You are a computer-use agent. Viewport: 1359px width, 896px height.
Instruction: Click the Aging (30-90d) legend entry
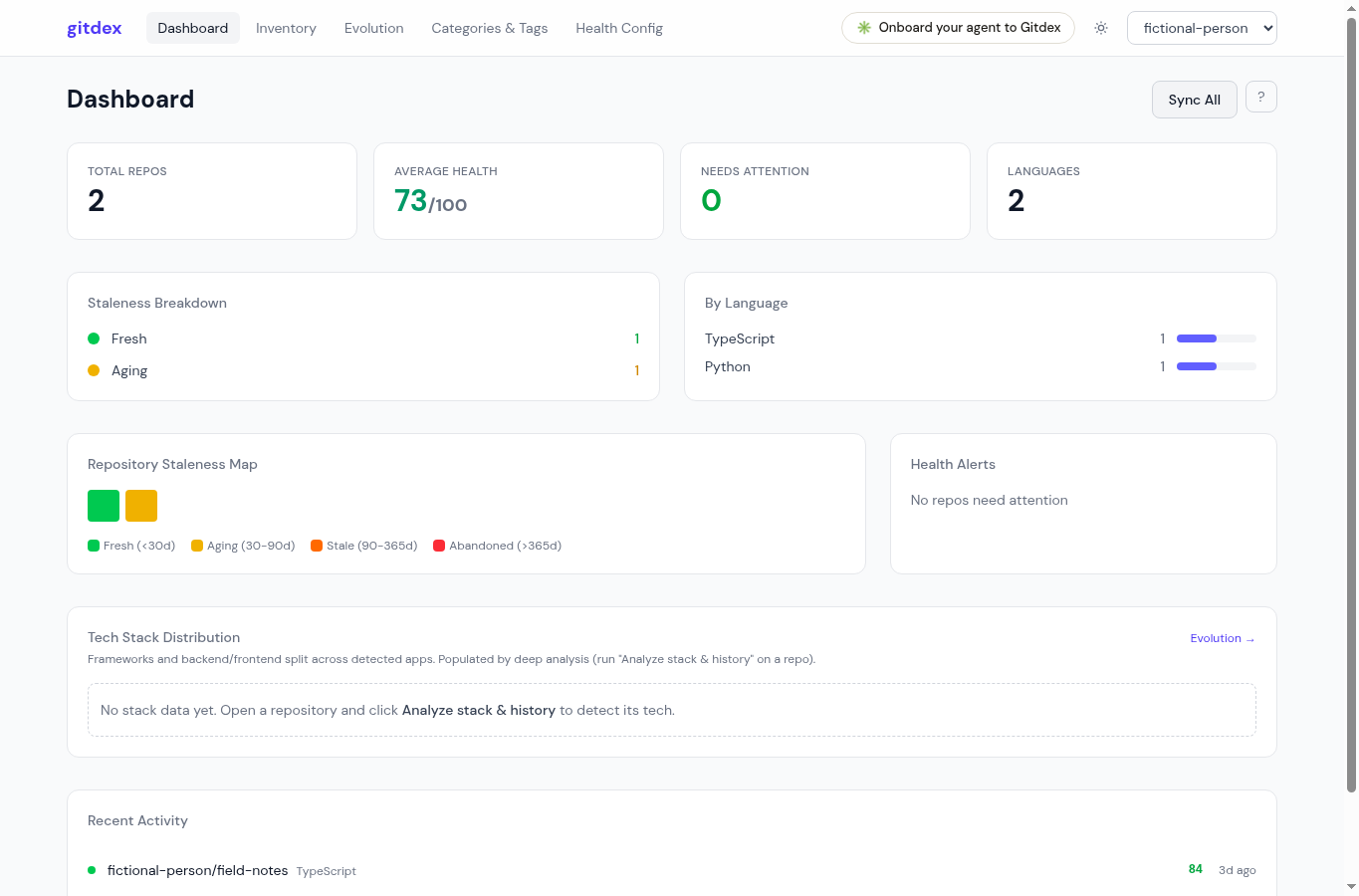coord(243,546)
